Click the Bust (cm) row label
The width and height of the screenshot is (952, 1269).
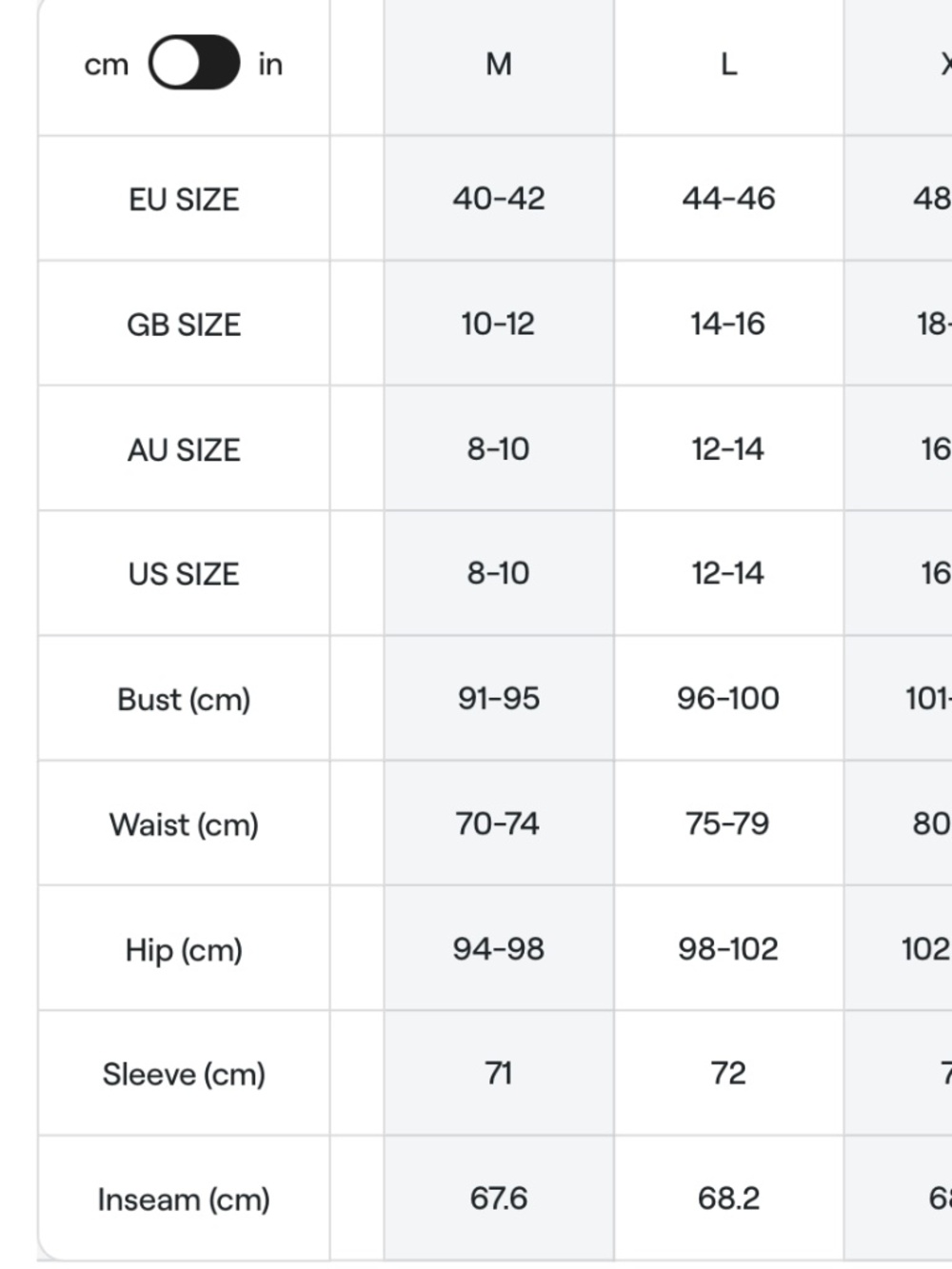[x=184, y=700]
